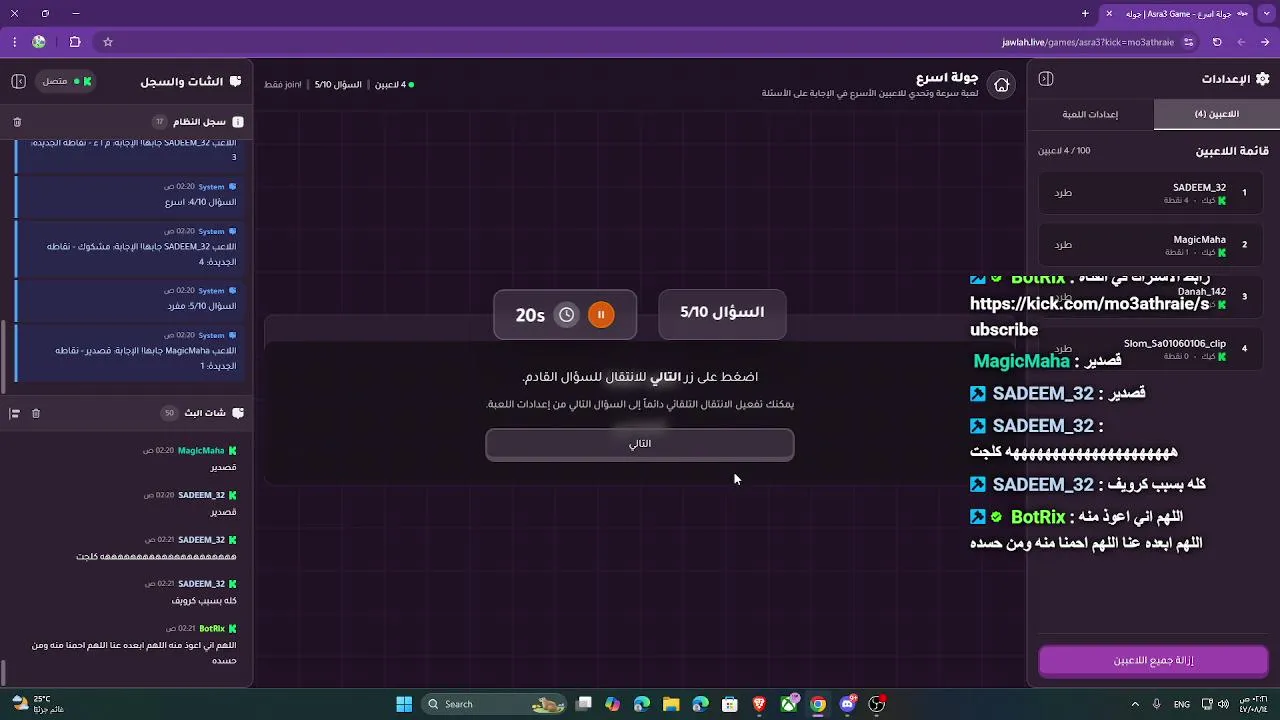Click the ENG language indicator

1180,704
